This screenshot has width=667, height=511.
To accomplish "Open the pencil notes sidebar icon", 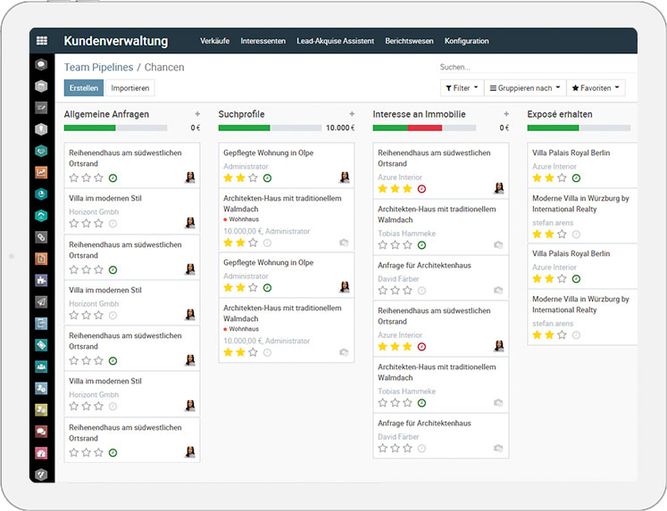I will pyautogui.click(x=41, y=108).
